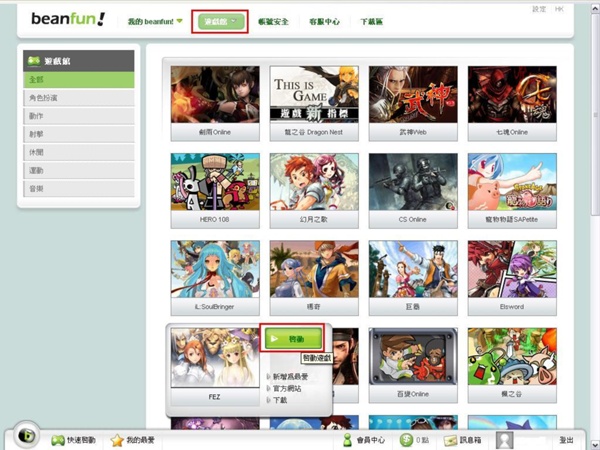600x450 pixels.
Task: Expand the 遊戲館 dropdown in top navigation
Action: click(221, 22)
